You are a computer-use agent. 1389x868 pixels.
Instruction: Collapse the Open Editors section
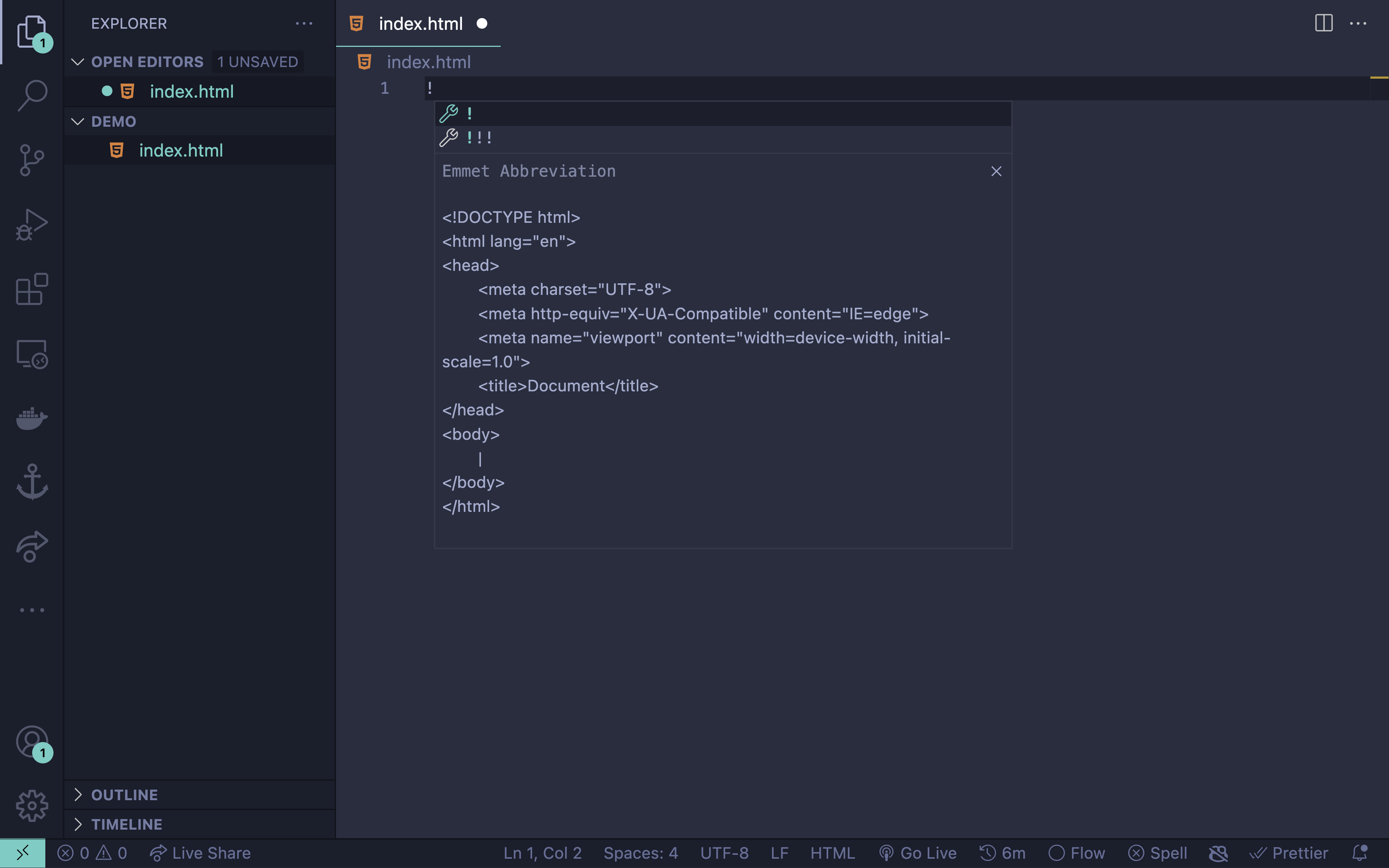tap(78, 62)
